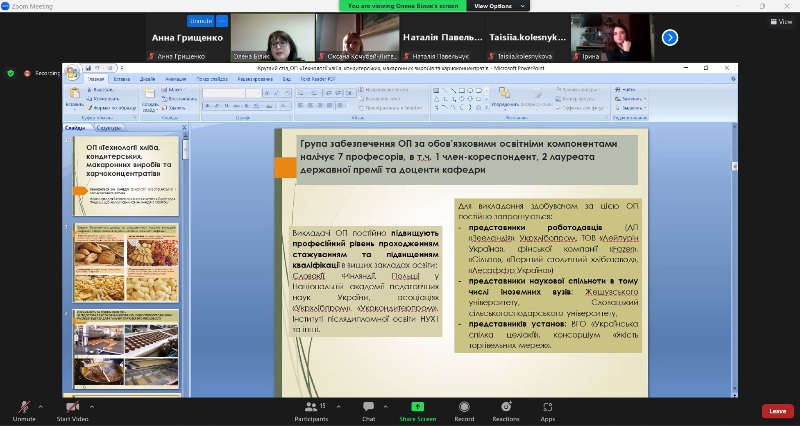Click the red Leave button

tap(777, 411)
